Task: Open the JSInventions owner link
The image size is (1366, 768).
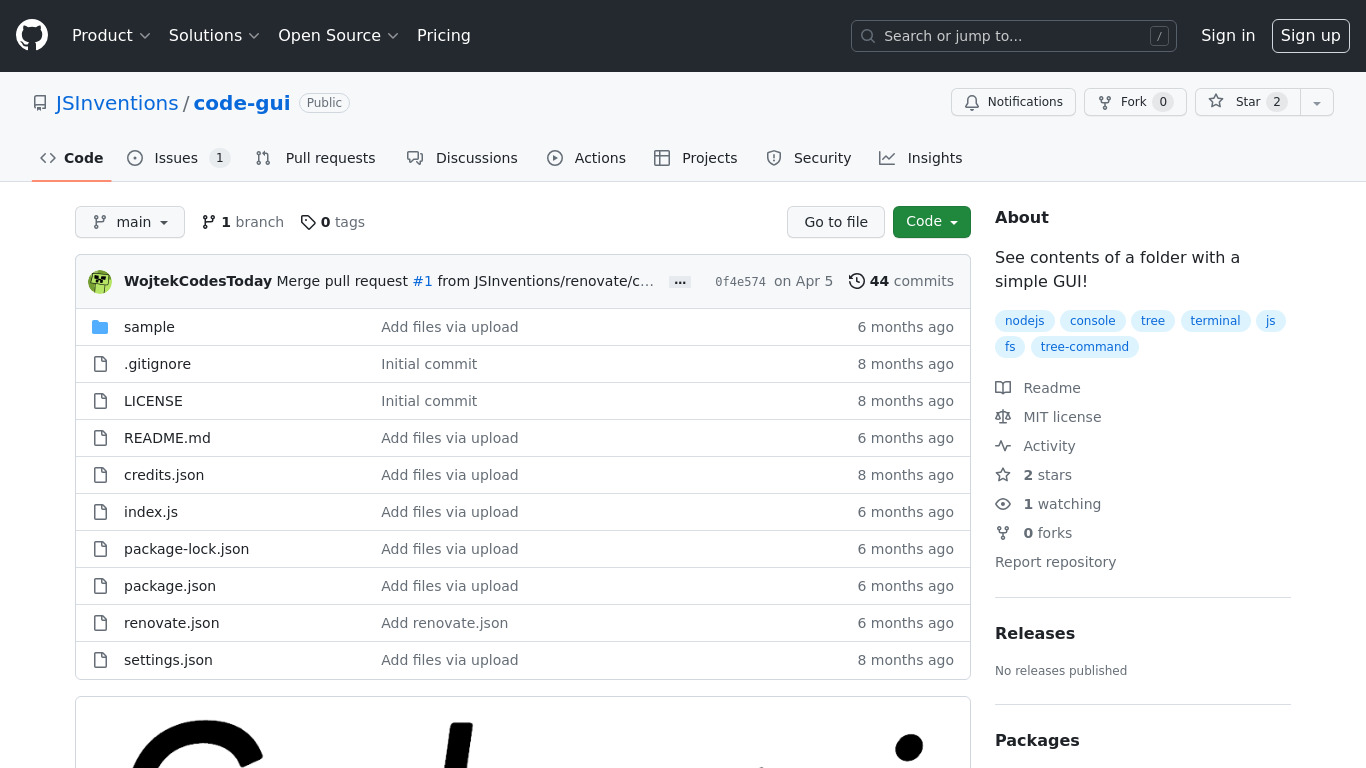Action: pyautogui.click(x=117, y=103)
